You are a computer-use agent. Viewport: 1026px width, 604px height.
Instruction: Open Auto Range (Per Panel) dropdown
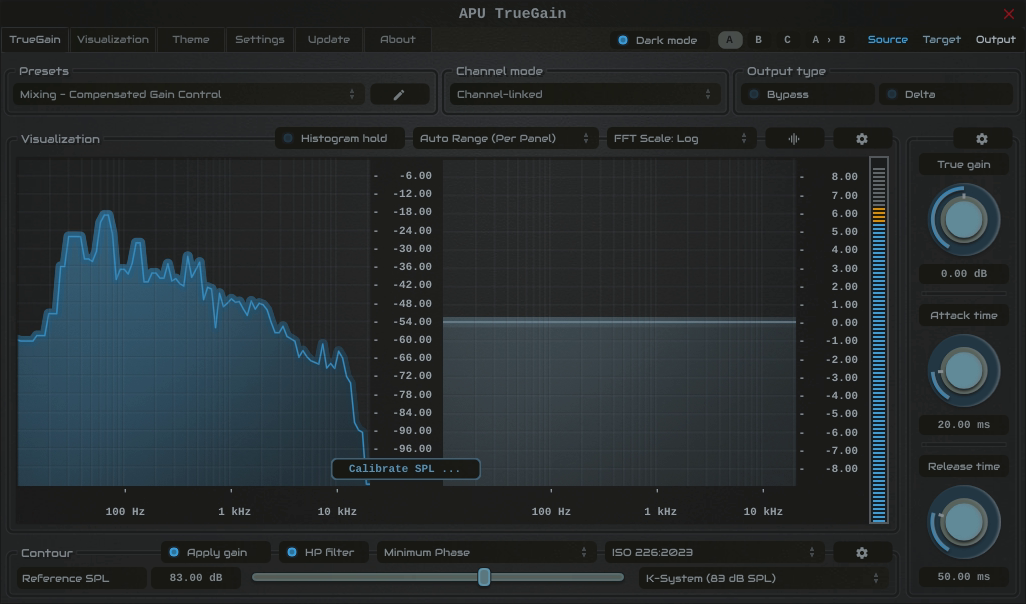click(505, 139)
